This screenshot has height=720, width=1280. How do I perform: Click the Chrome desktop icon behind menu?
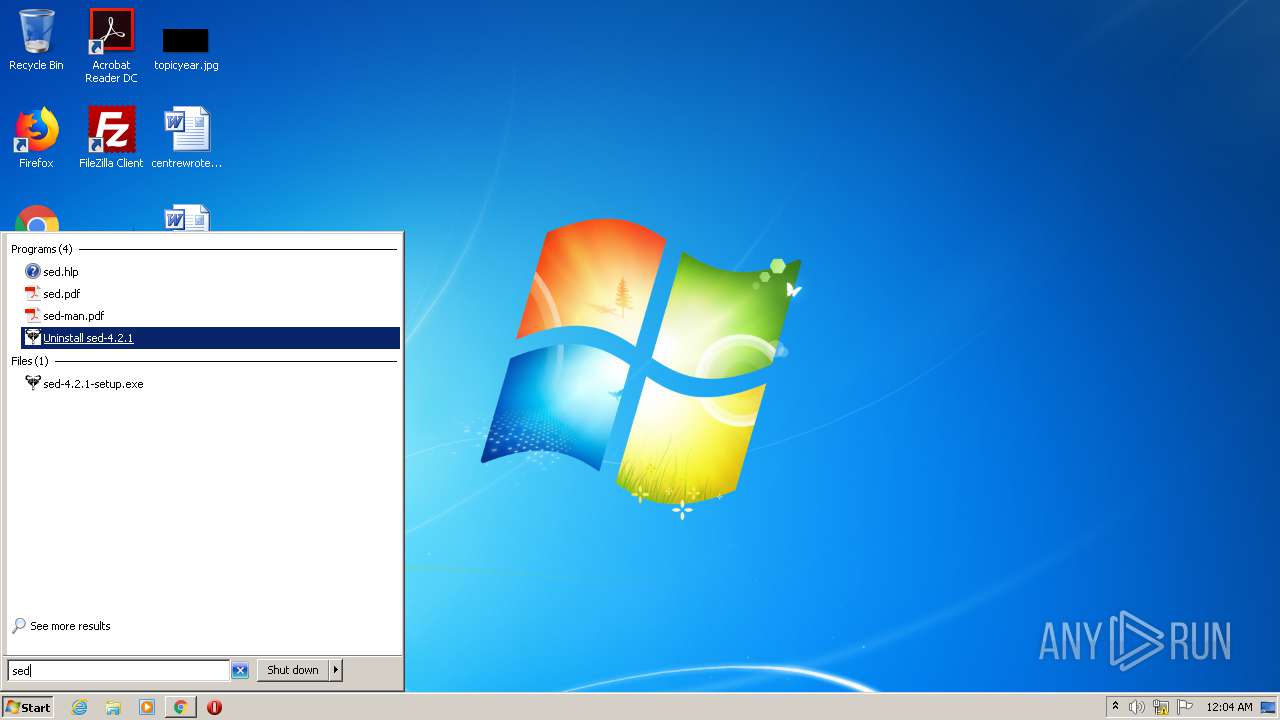pyautogui.click(x=37, y=218)
